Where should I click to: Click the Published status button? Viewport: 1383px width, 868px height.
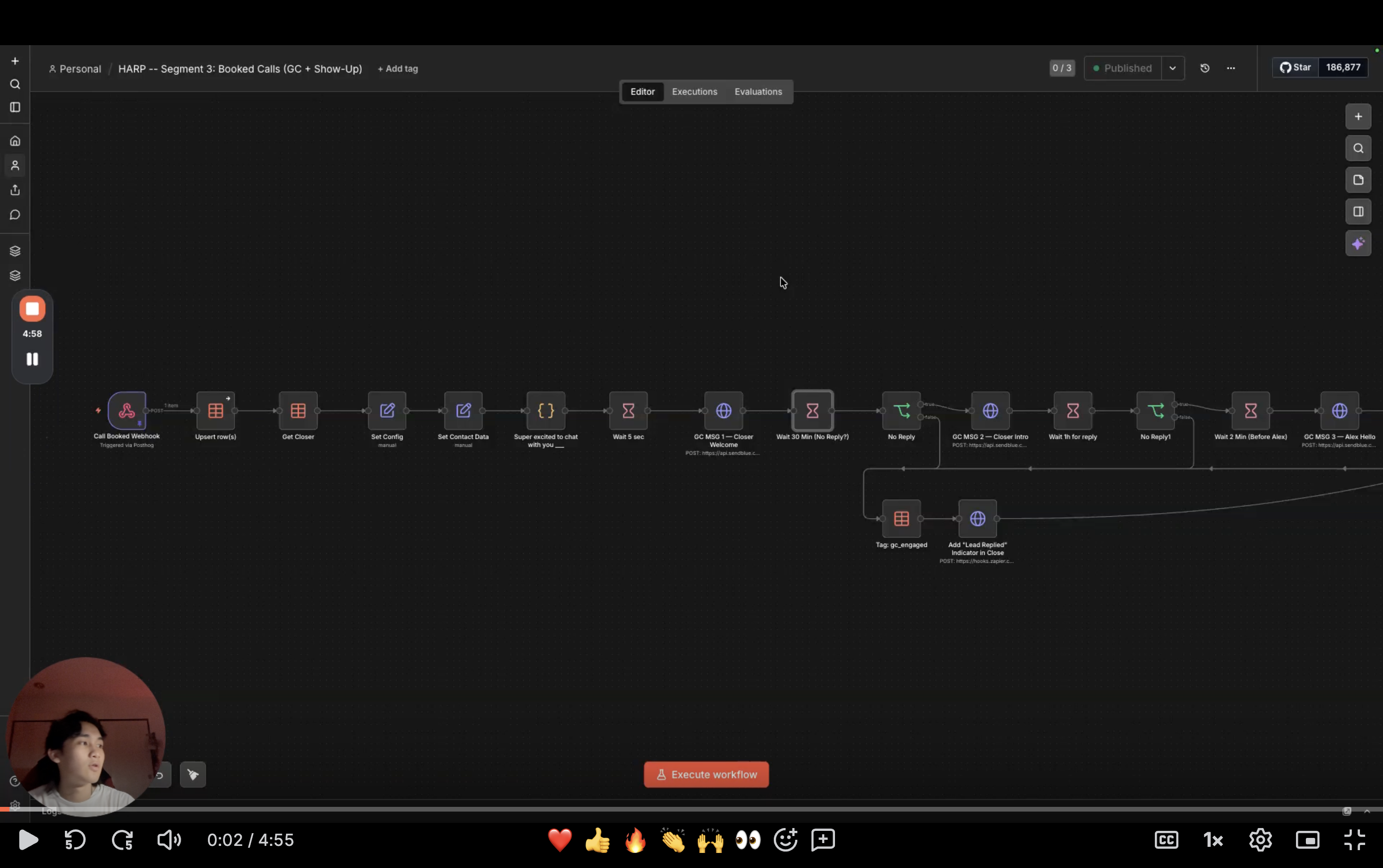point(1122,68)
